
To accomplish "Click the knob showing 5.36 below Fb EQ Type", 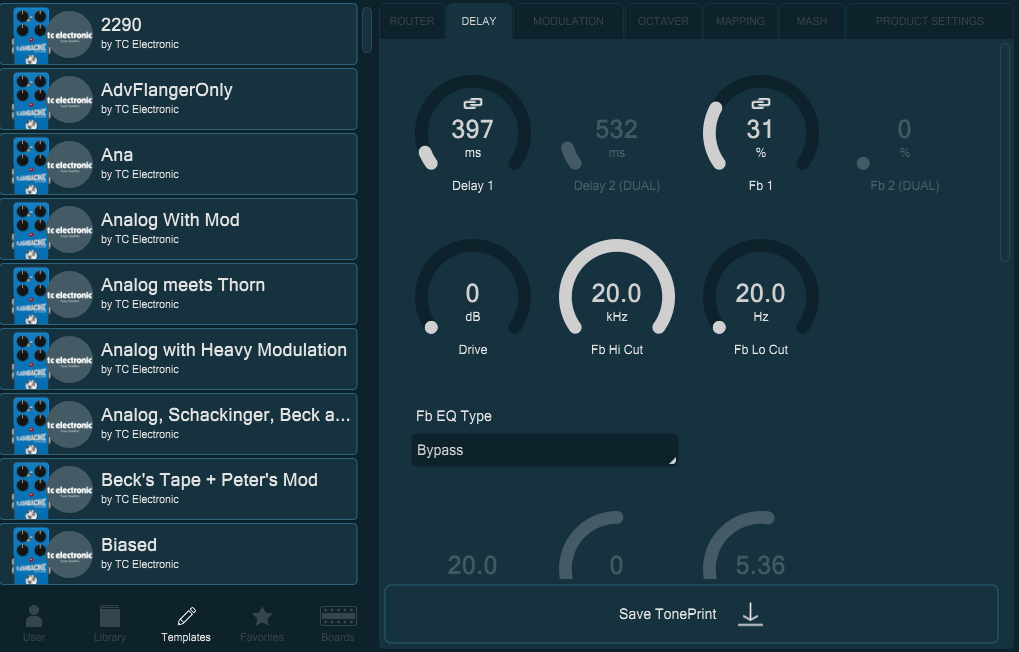I will tap(760, 546).
